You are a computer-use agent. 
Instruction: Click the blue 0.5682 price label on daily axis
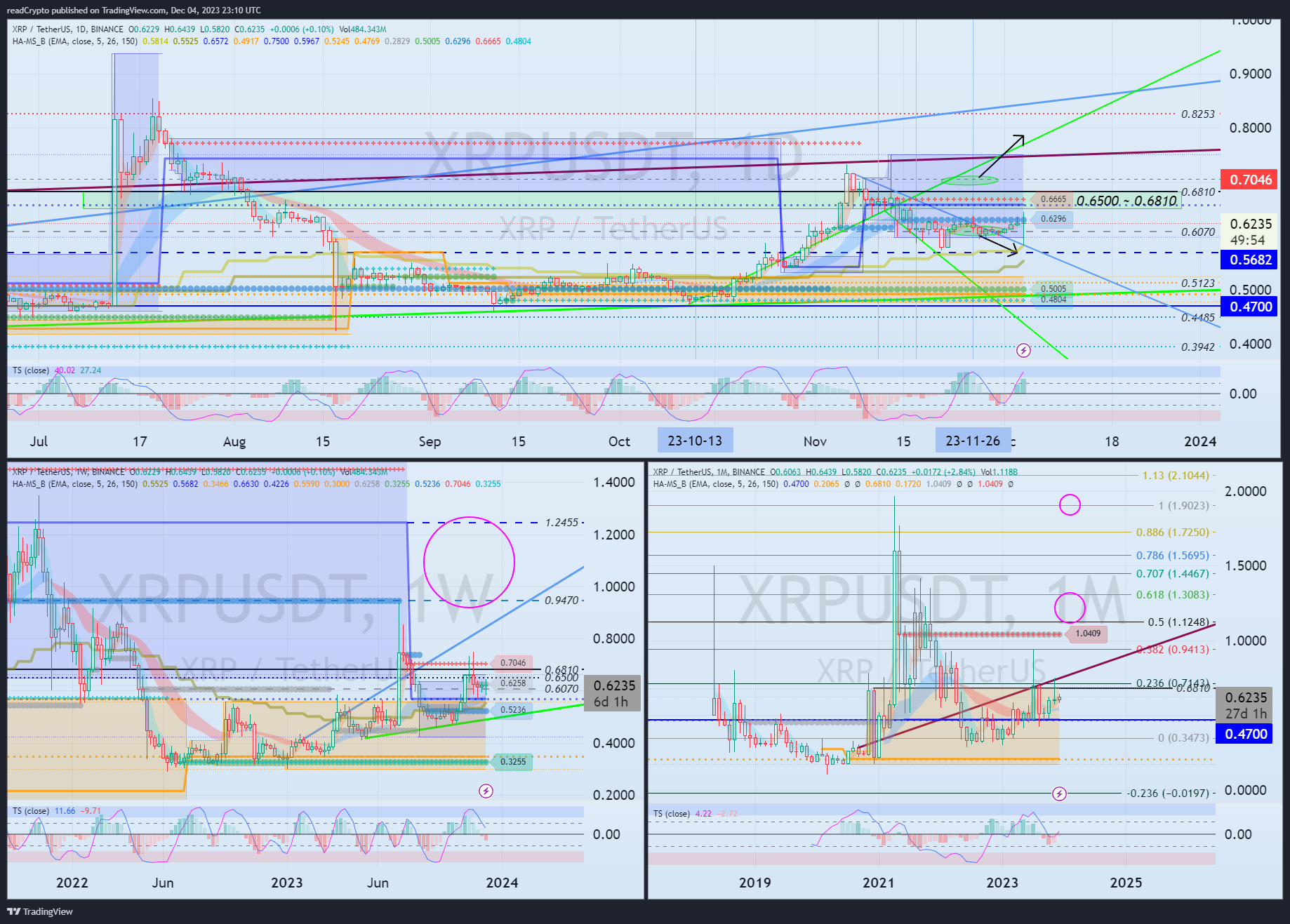1250,260
